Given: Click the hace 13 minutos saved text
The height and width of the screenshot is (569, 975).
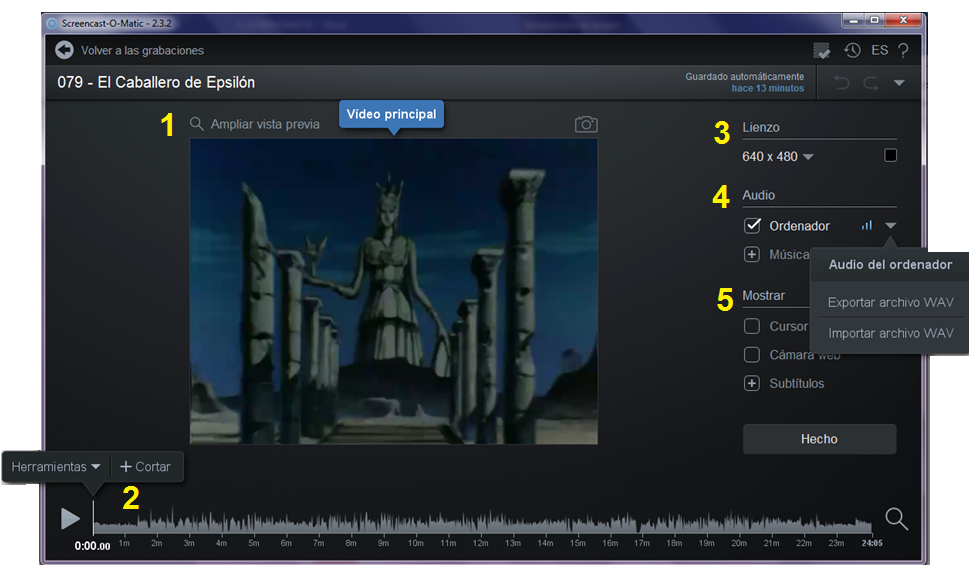Looking at the screenshot, I should click(767, 88).
